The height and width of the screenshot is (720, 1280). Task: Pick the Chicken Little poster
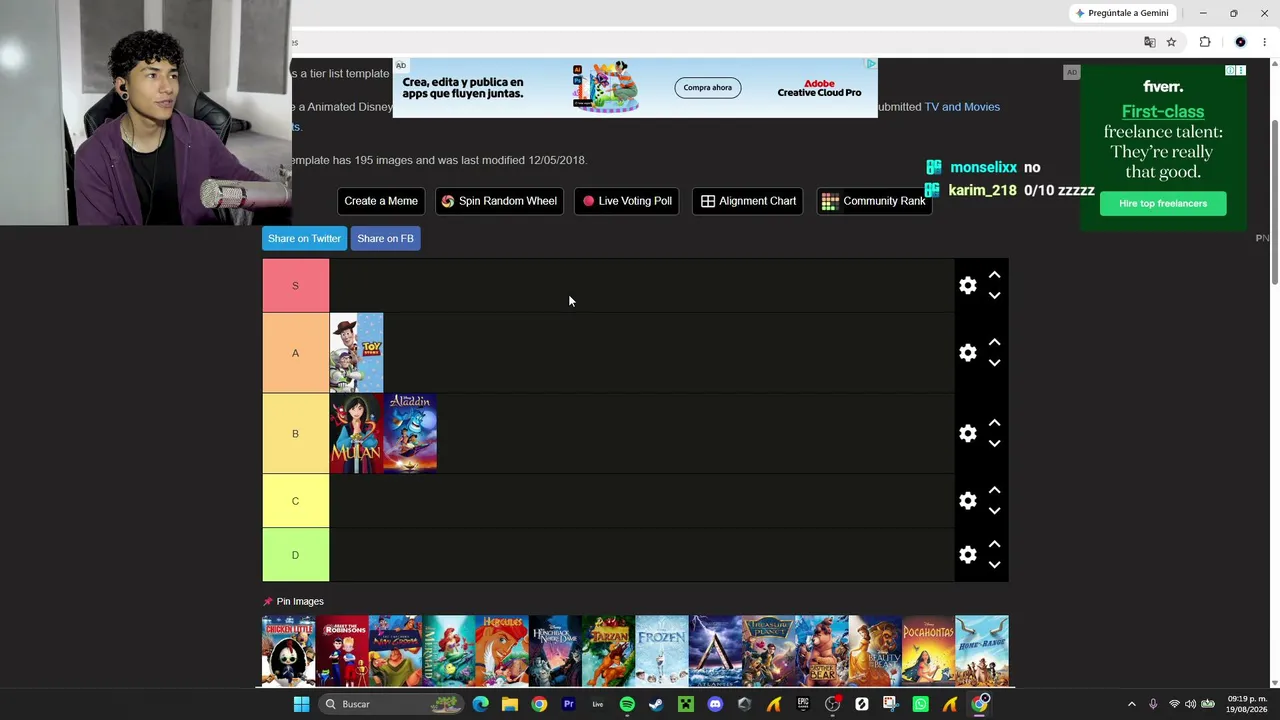point(289,651)
